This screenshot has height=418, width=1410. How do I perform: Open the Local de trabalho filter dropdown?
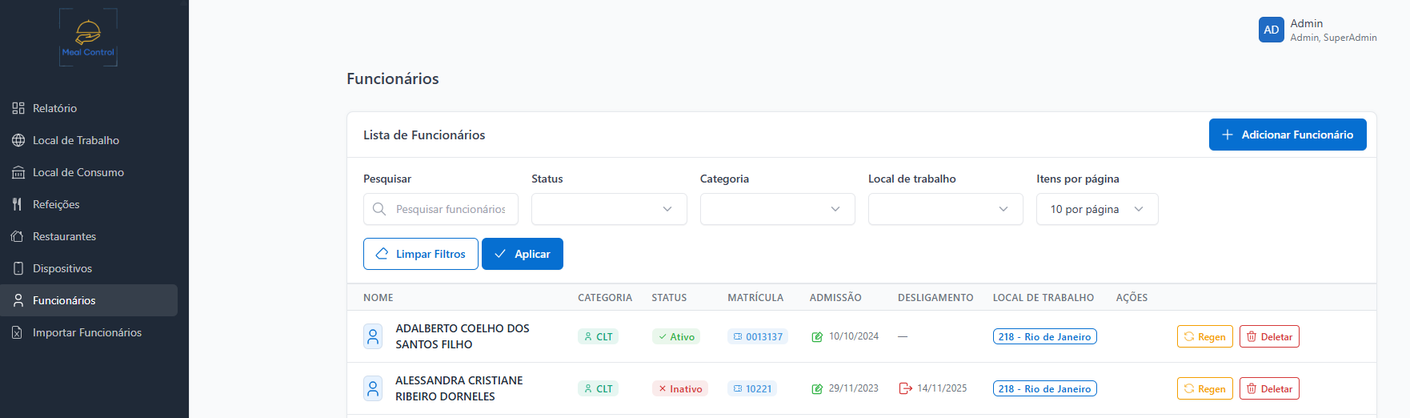[945, 209]
